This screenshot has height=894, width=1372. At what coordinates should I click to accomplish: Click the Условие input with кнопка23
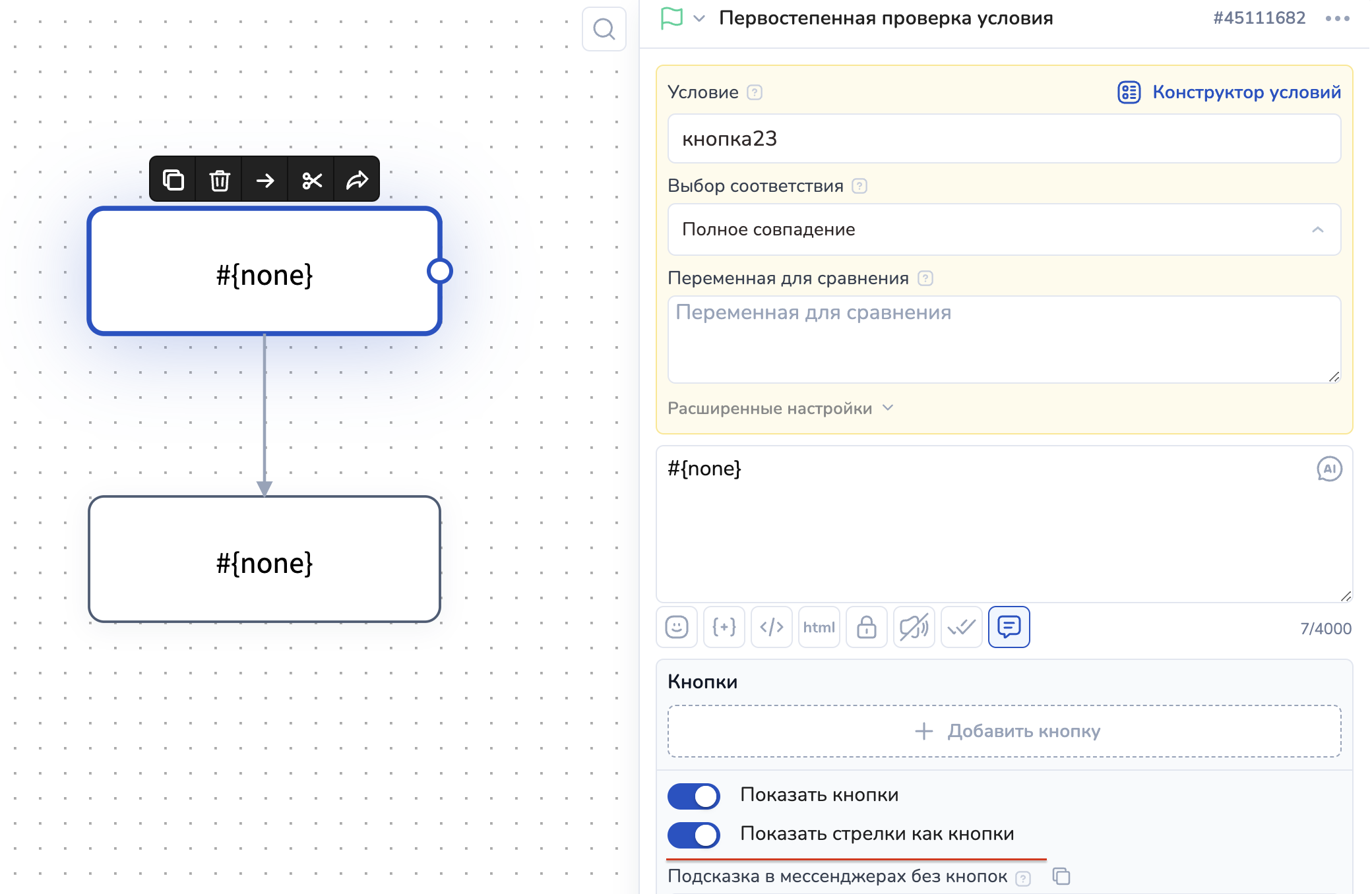tap(1003, 138)
